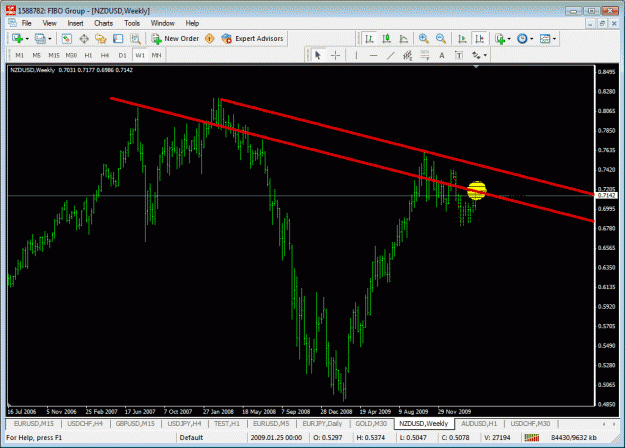Open the Indicators list icon

click(x=500, y=39)
